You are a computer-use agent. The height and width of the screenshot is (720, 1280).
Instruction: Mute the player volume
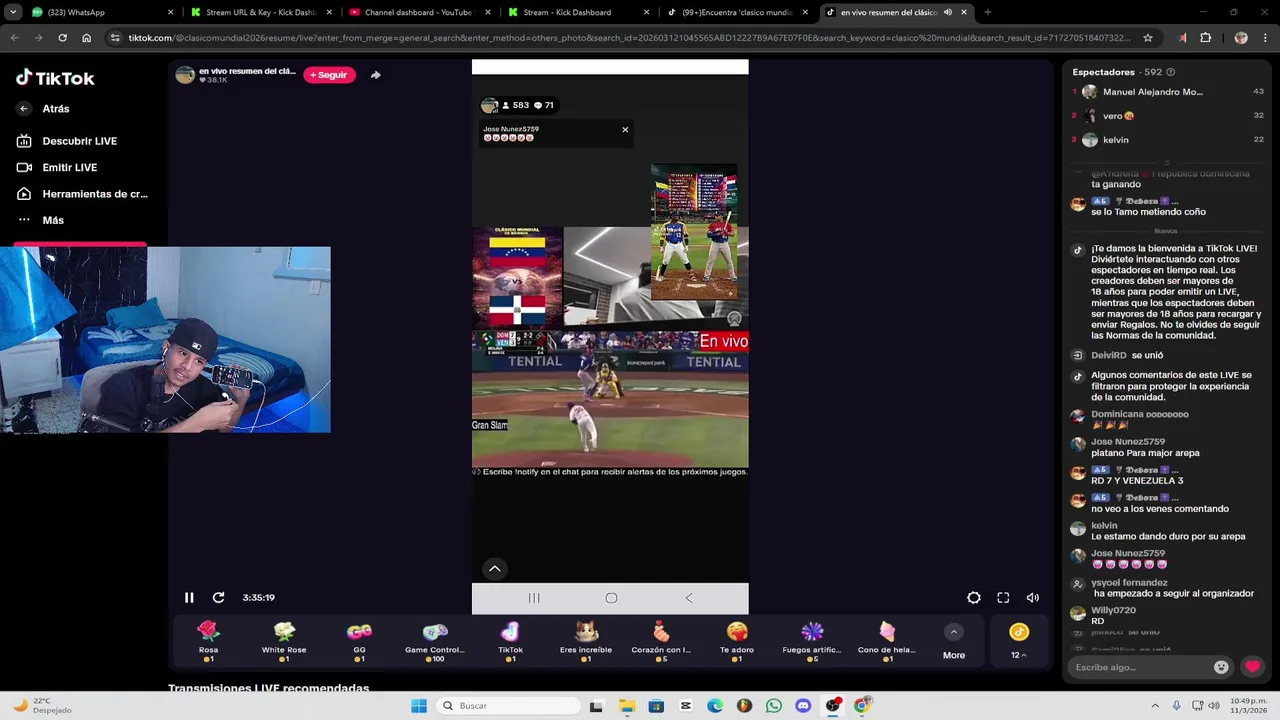point(1033,598)
